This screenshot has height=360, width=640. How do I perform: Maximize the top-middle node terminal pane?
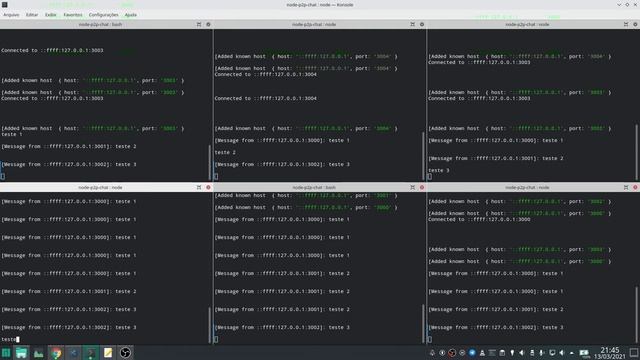tap(412, 24)
